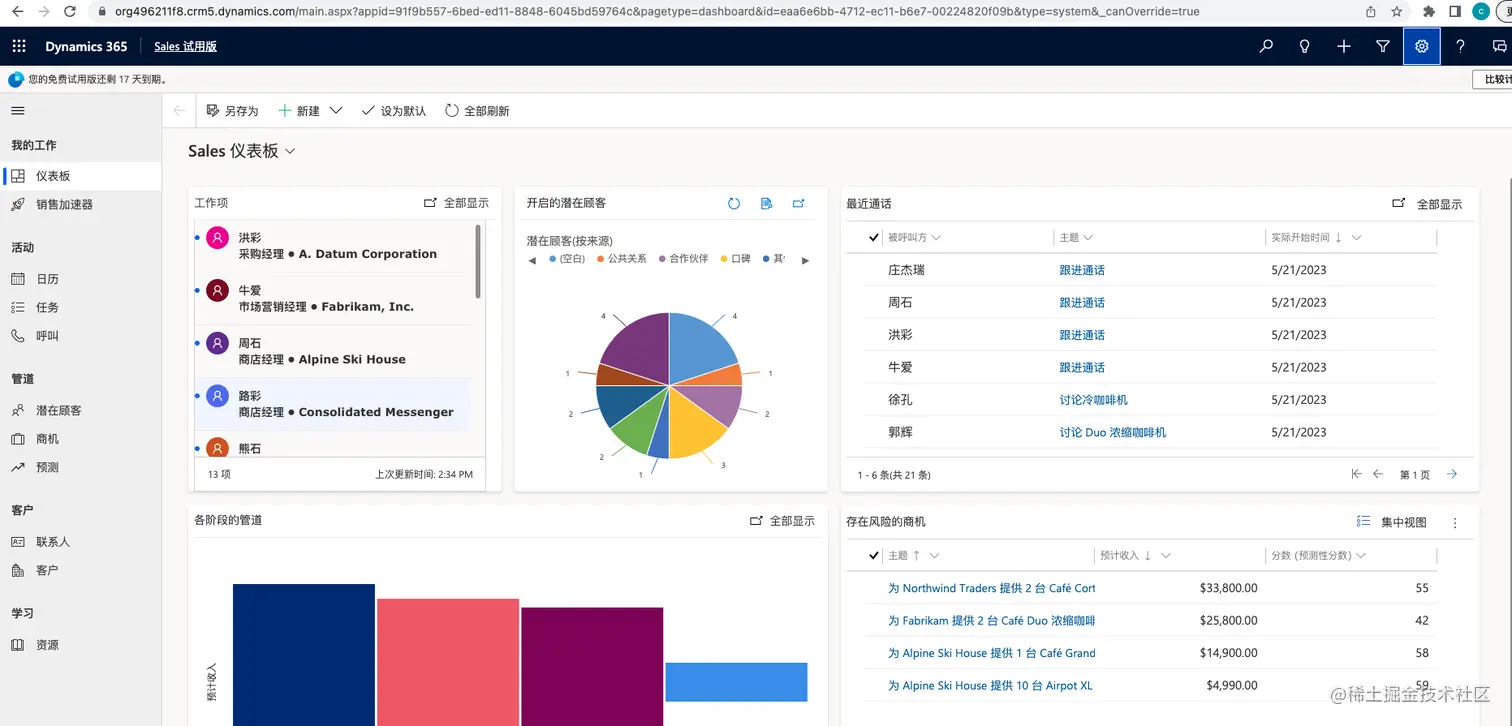Go to previous page in 最近通话
This screenshot has width=1512, height=726.
point(1378,474)
